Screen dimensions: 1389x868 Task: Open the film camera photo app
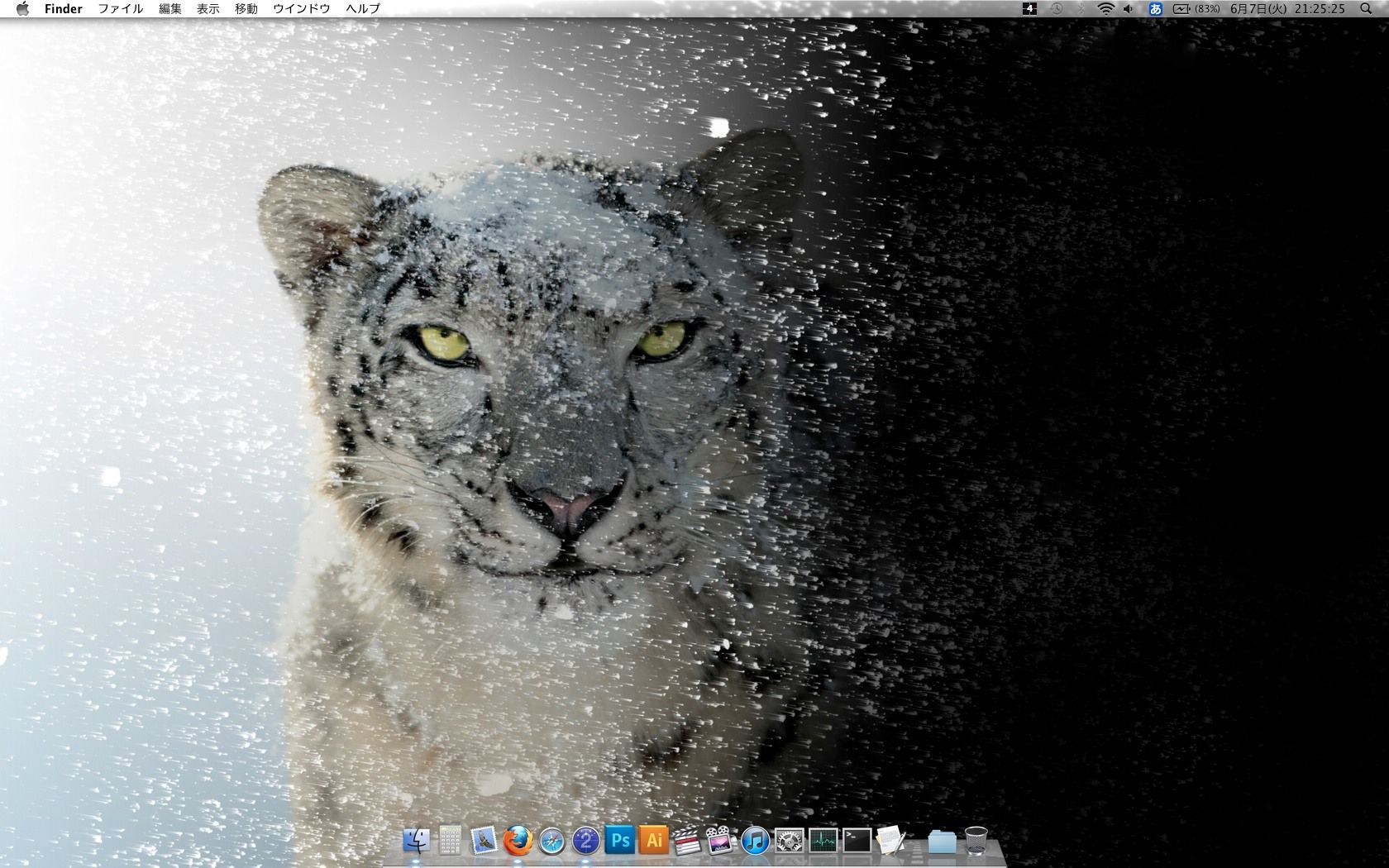click(721, 842)
